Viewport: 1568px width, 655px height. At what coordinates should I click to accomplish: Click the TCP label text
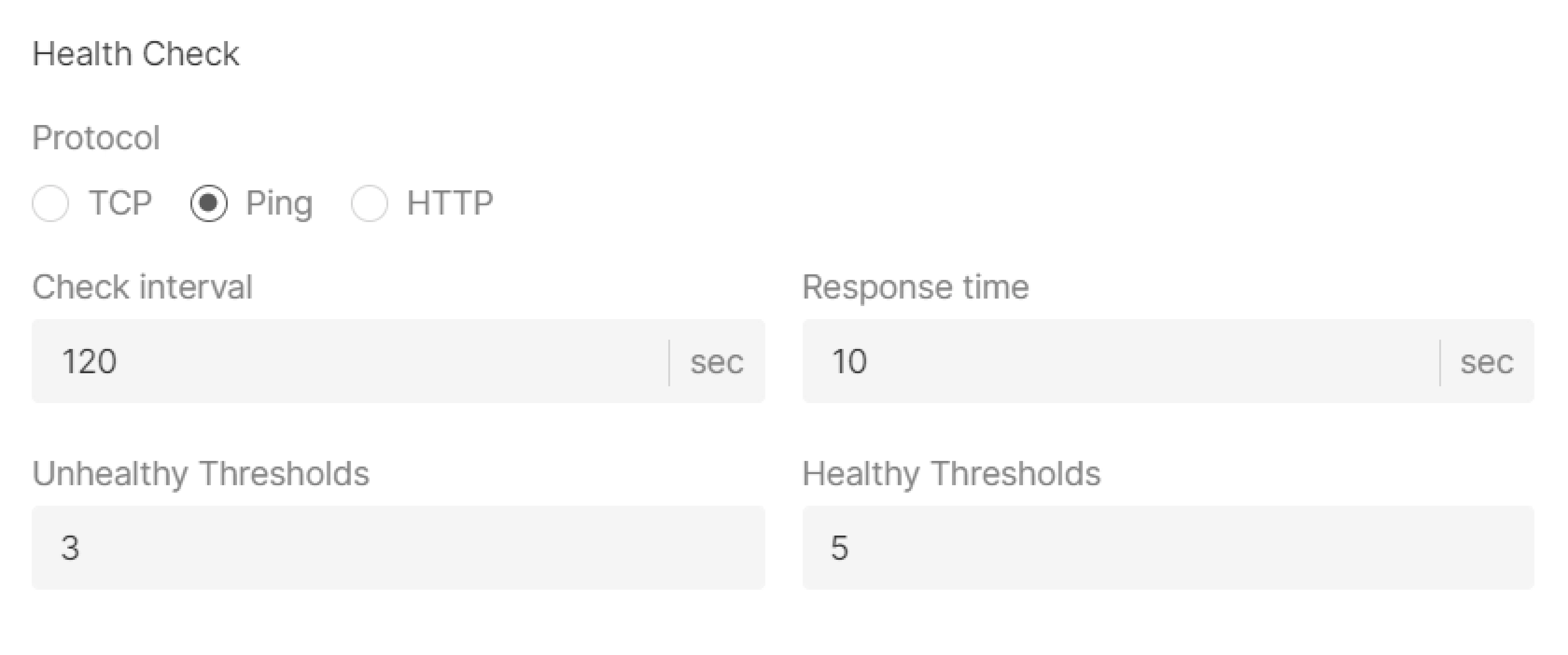120,203
